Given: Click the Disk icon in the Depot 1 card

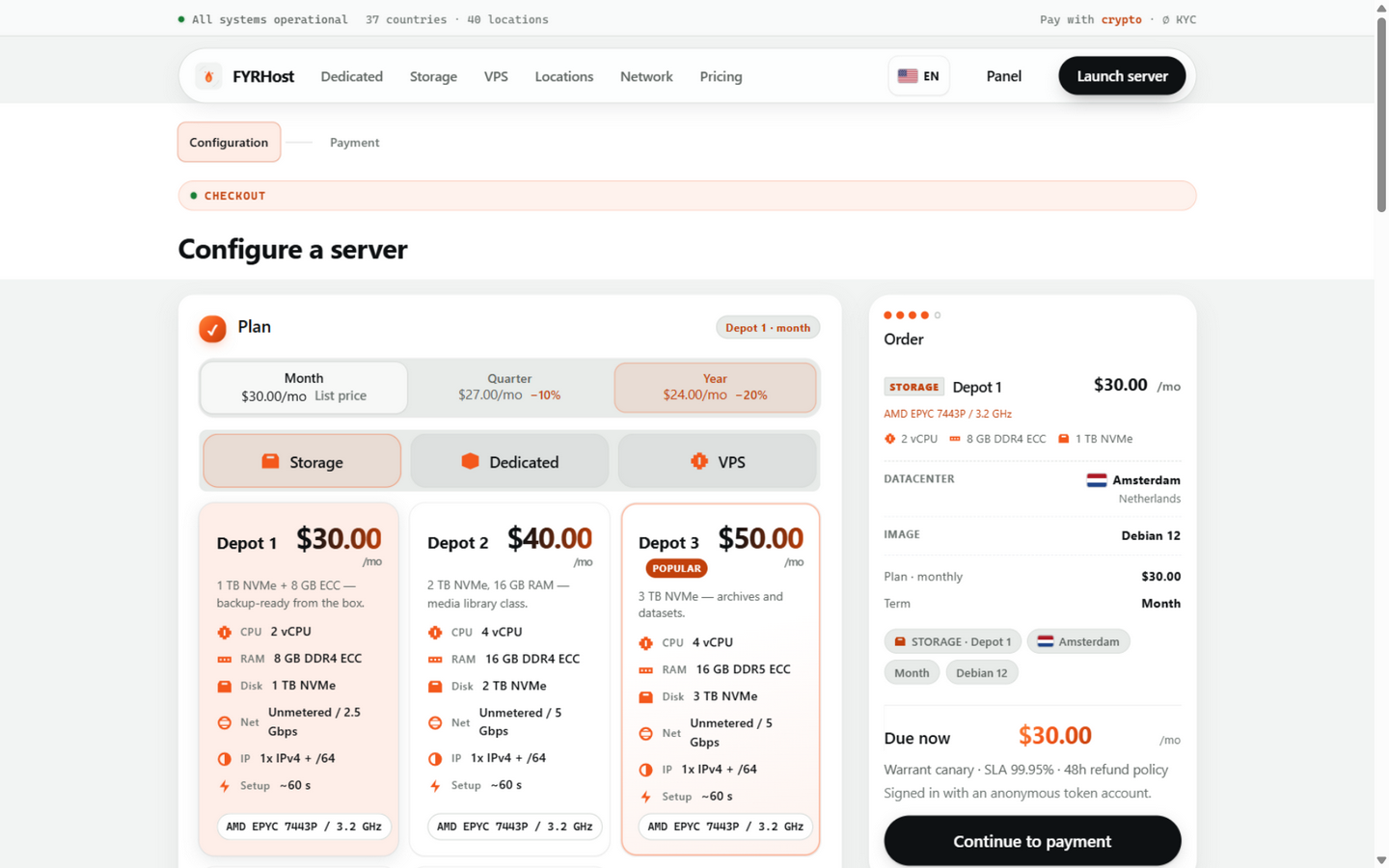Looking at the screenshot, I should pos(225,687).
